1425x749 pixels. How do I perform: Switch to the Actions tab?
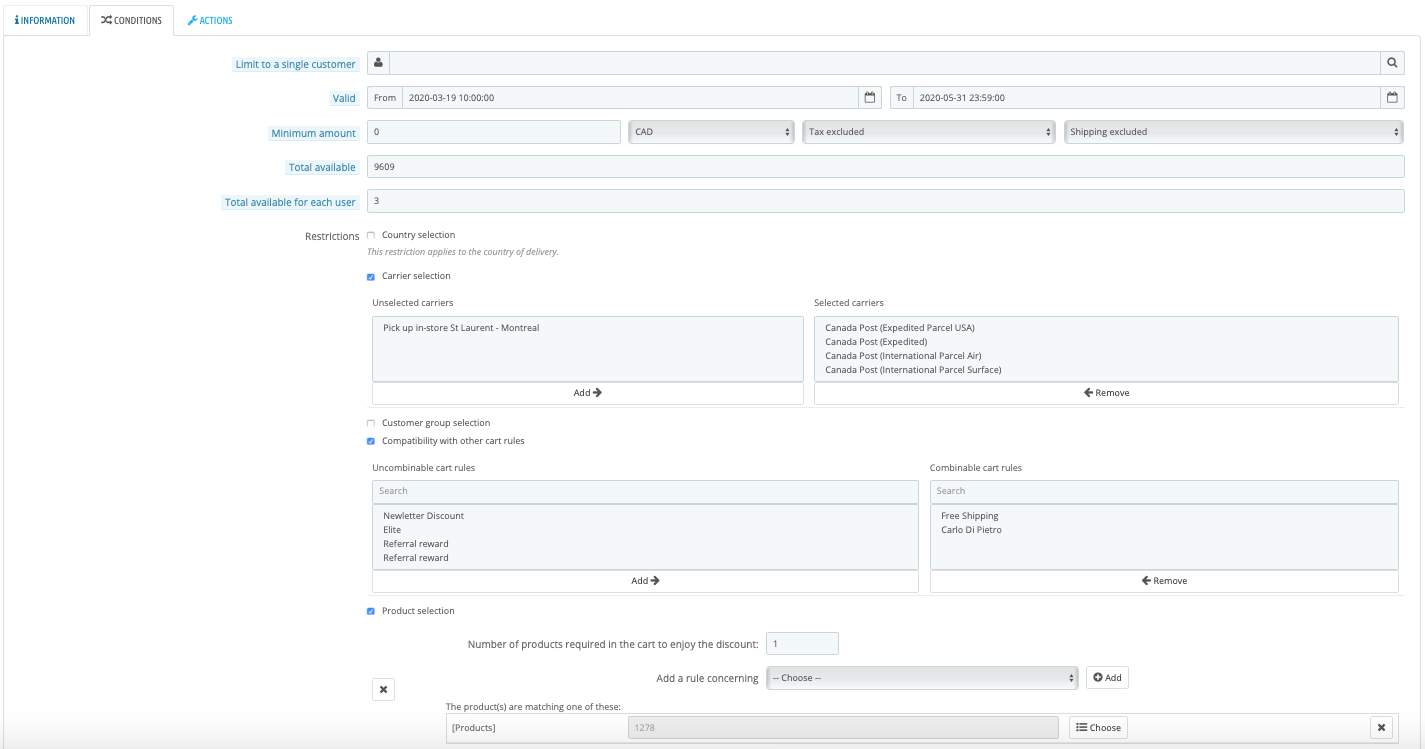tap(210, 20)
